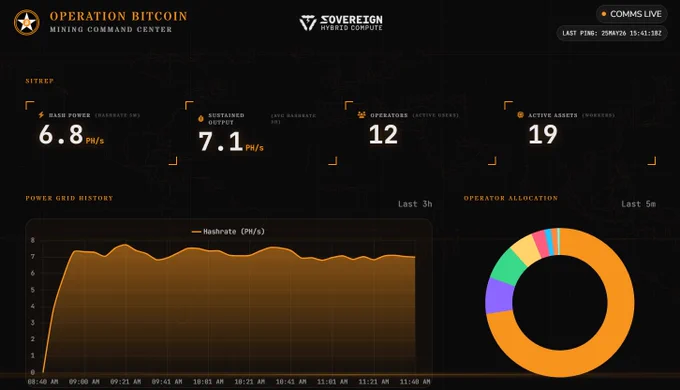Click the 11:01 AM axis label
This screenshot has width=680, height=390.
(x=332, y=382)
